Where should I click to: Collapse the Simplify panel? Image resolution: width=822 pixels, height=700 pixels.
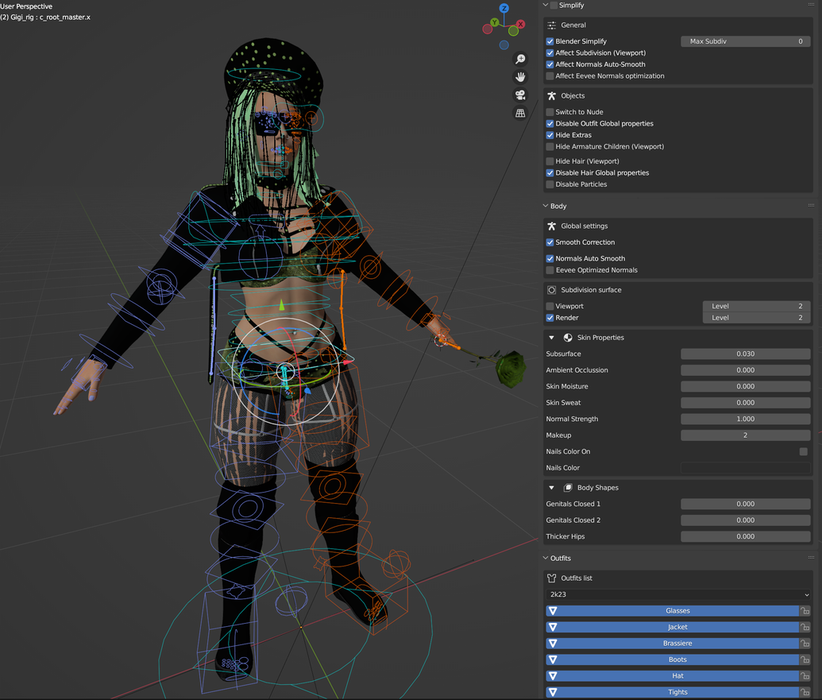pyautogui.click(x=546, y=5)
